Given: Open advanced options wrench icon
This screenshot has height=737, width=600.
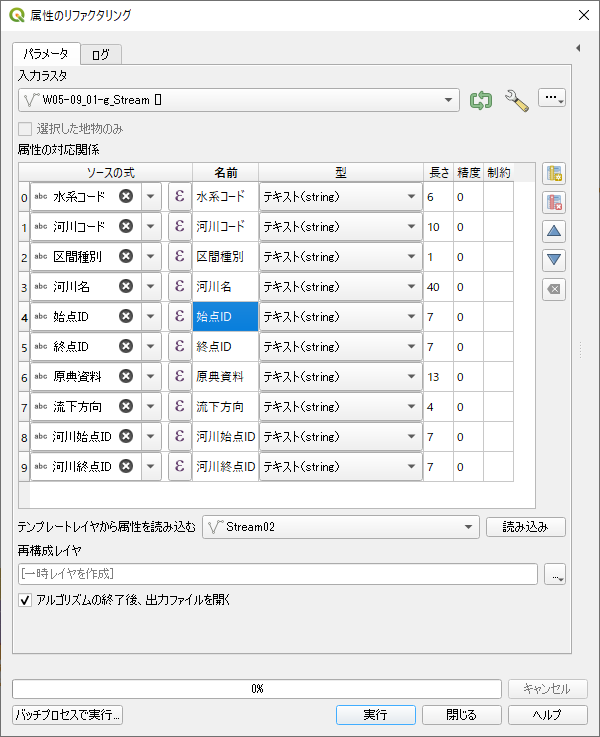Looking at the screenshot, I should (x=516, y=99).
